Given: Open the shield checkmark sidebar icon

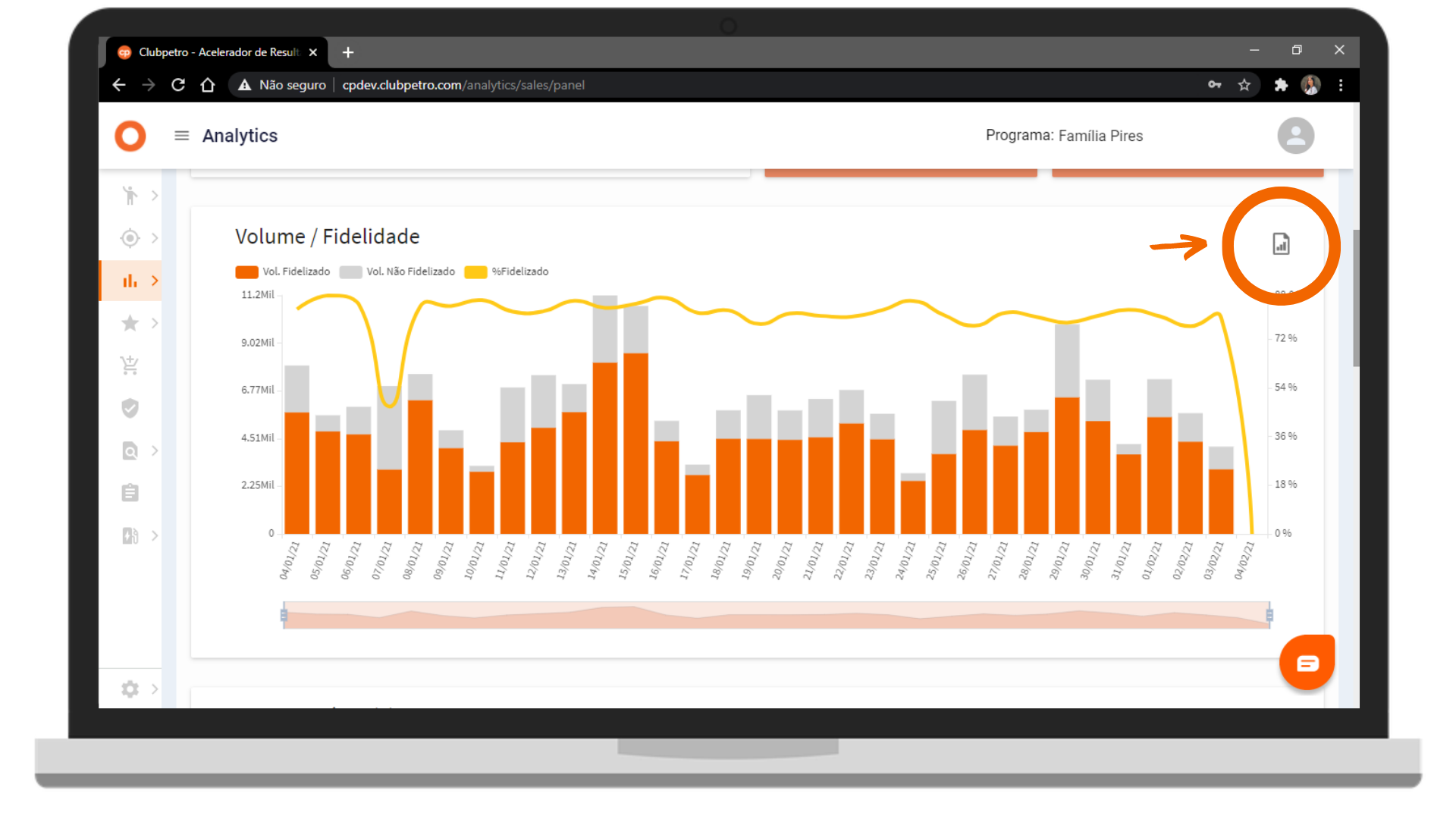Looking at the screenshot, I should coord(130,408).
